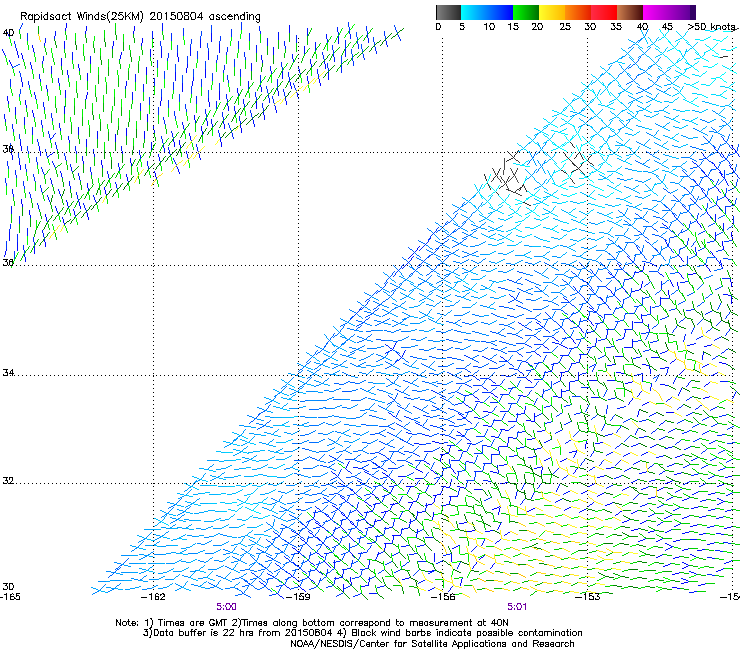Click longitude label '-165'
Screen dimensions: 740x650
pyautogui.click(x=10, y=597)
